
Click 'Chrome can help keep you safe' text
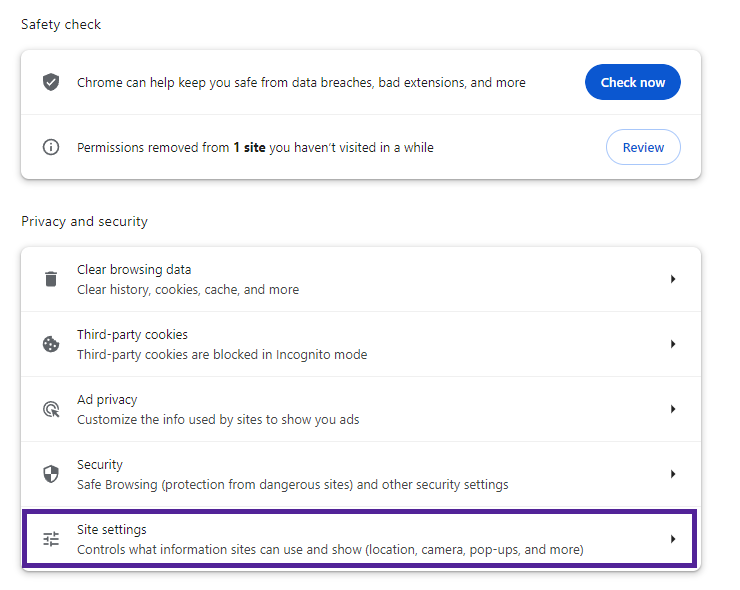coord(301,83)
